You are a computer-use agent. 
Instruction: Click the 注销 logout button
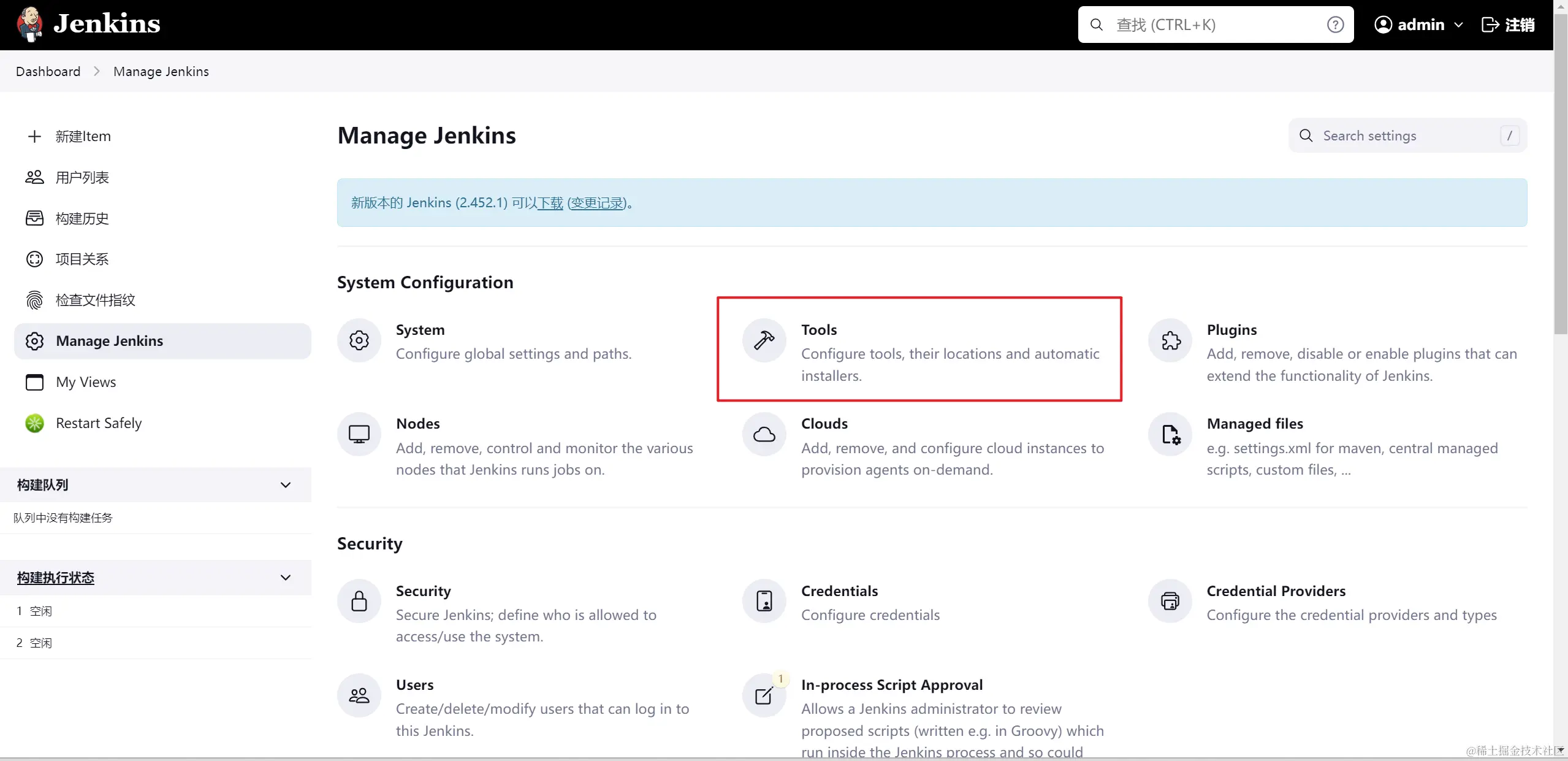[x=1509, y=25]
